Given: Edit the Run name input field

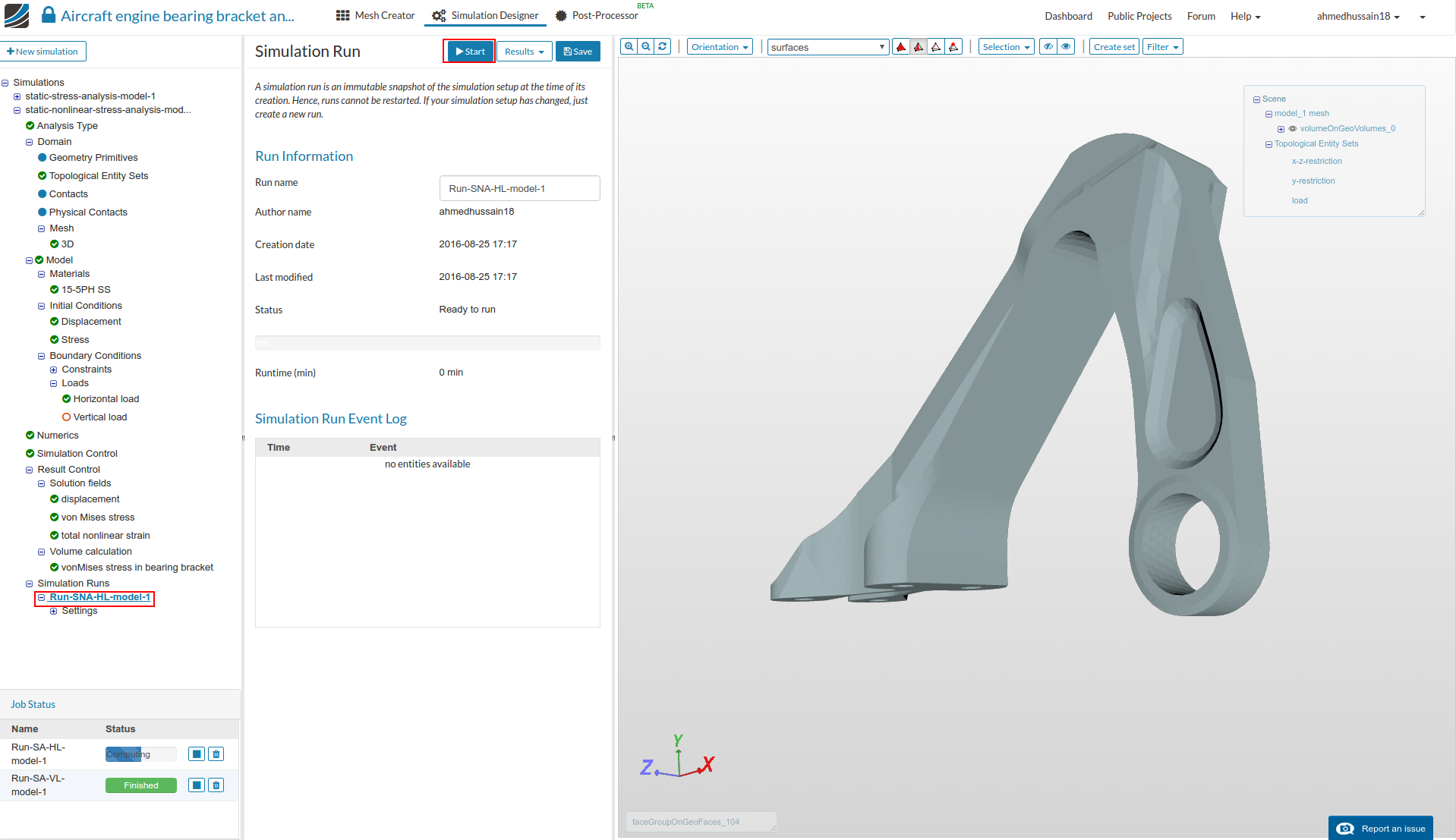Looking at the screenshot, I should (x=519, y=188).
